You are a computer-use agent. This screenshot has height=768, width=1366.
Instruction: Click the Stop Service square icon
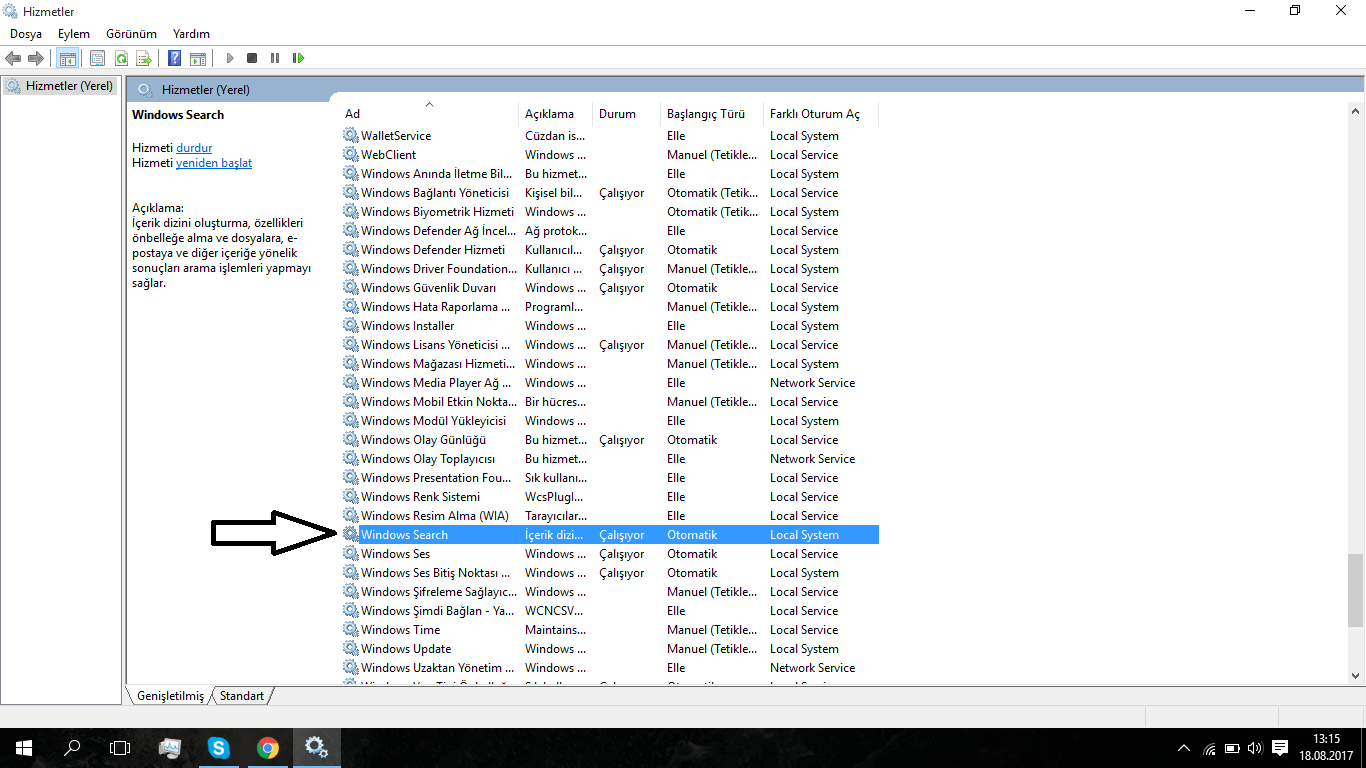point(252,58)
